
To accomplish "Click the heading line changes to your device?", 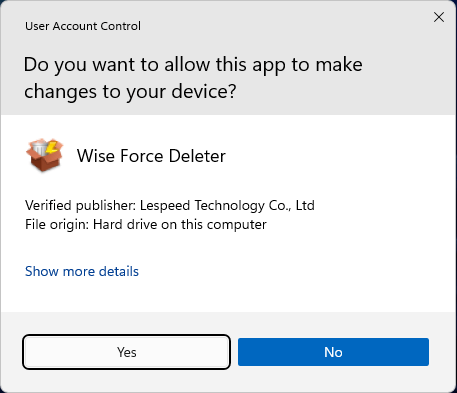I will click(130, 92).
